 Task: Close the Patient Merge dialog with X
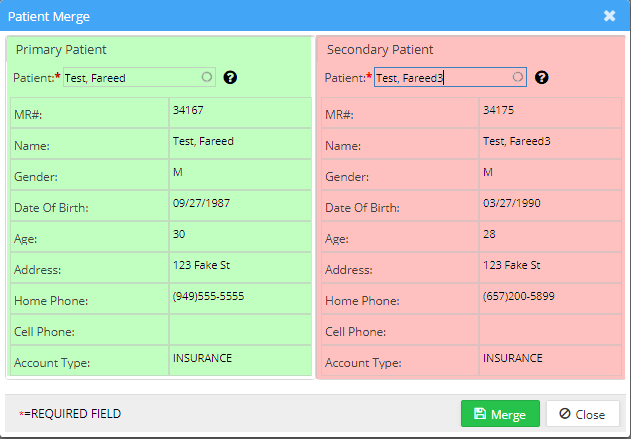click(609, 16)
